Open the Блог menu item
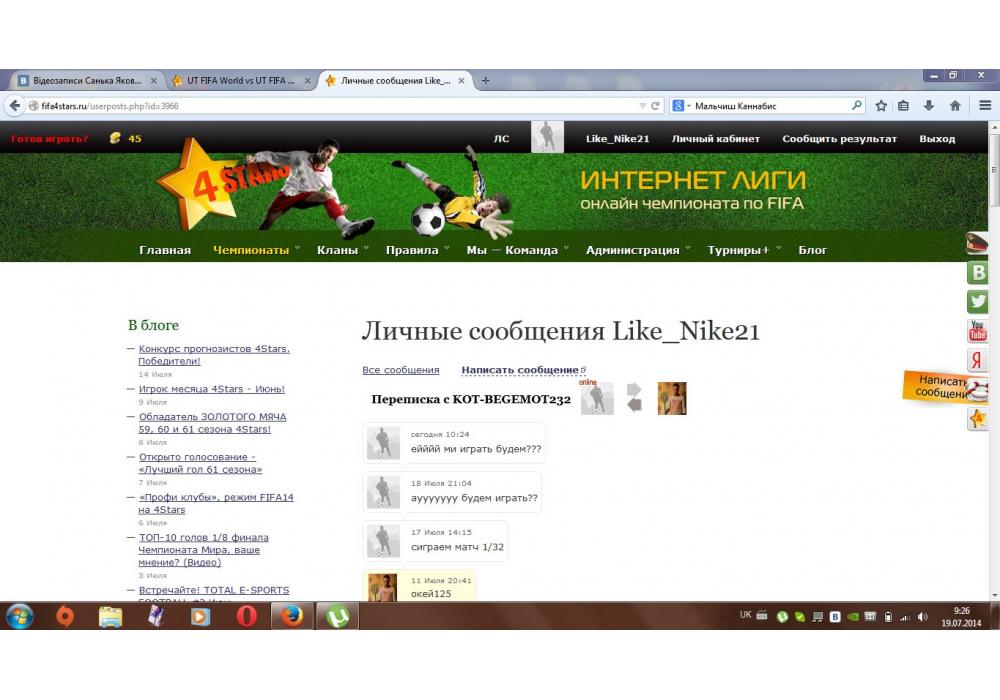This screenshot has height=700, width=1000. pos(812,250)
